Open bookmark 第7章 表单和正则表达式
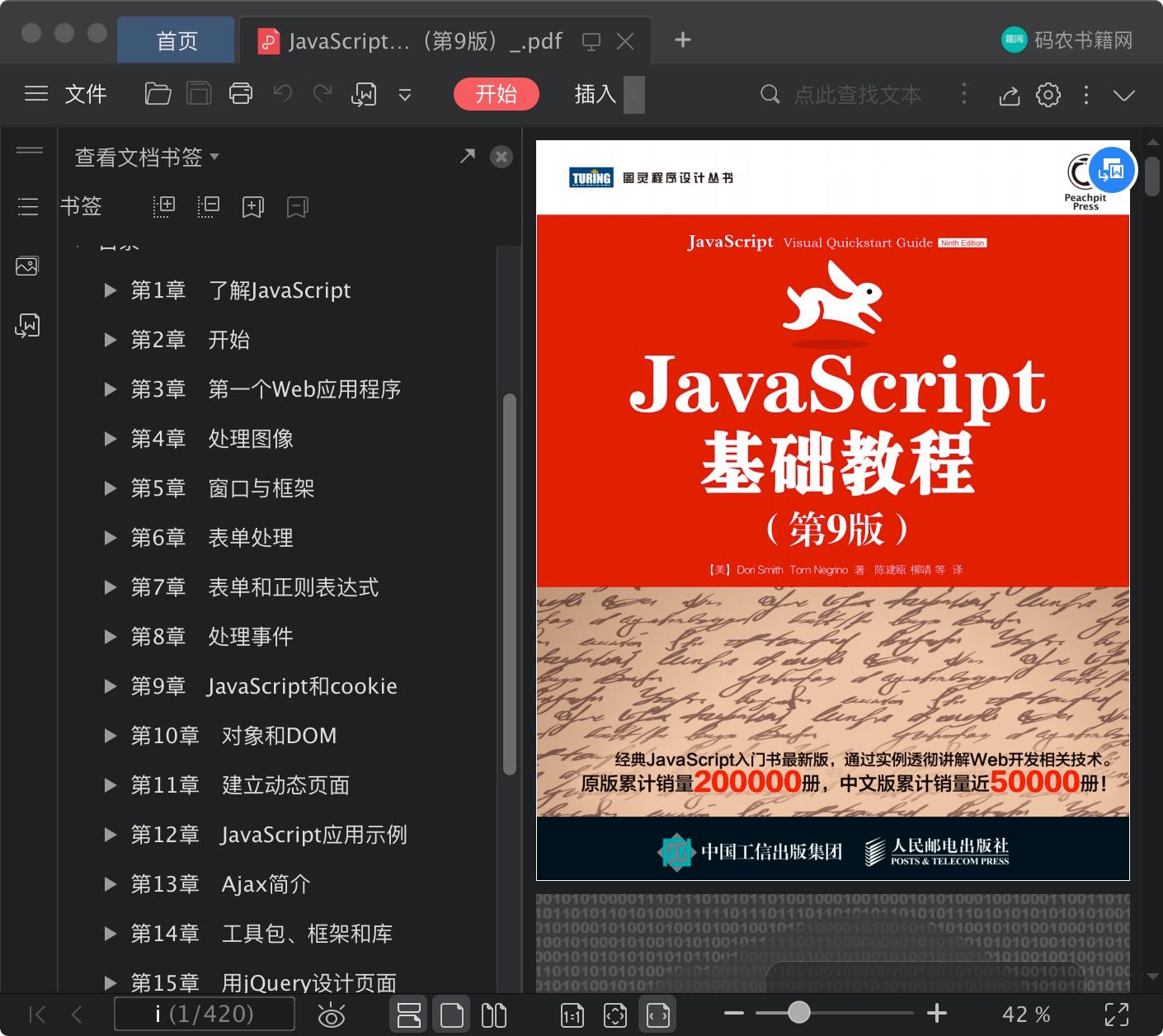 tap(254, 587)
